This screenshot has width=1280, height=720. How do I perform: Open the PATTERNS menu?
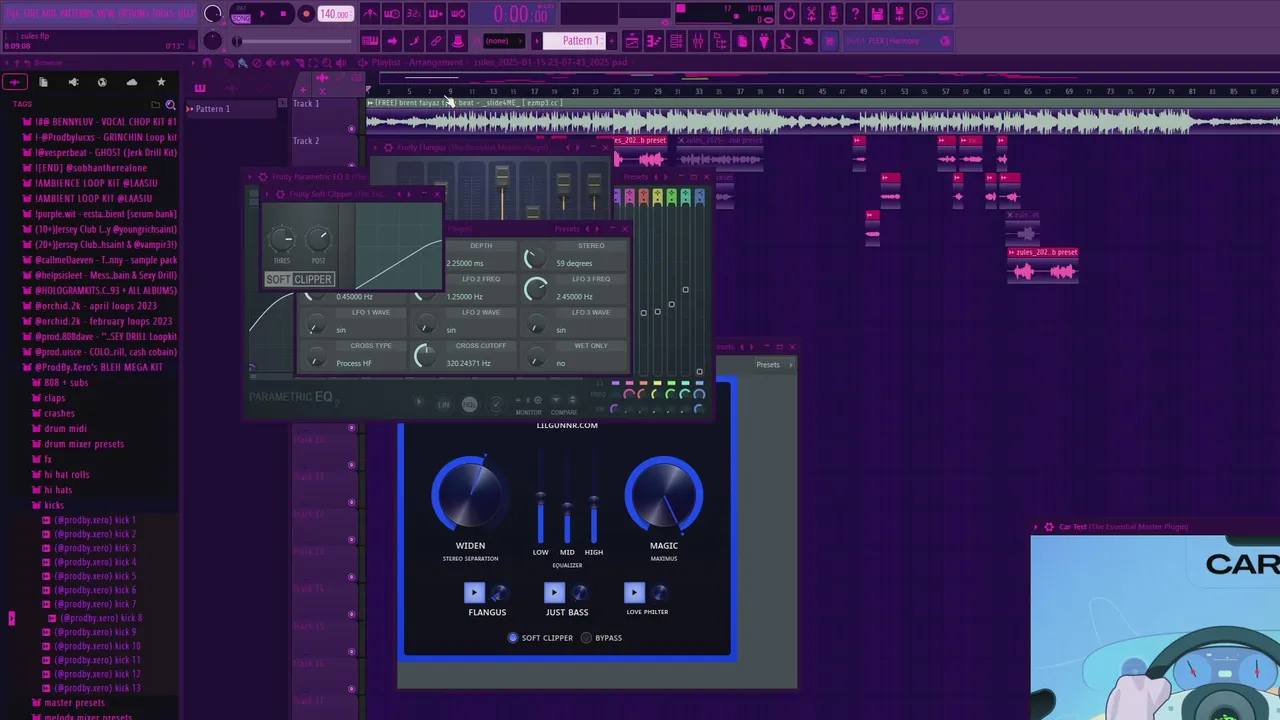click(x=77, y=14)
